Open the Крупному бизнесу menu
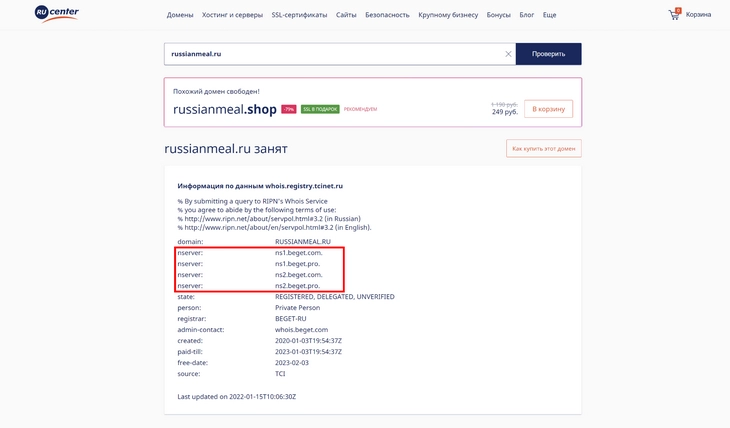Image resolution: width=730 pixels, height=428 pixels. coord(448,15)
